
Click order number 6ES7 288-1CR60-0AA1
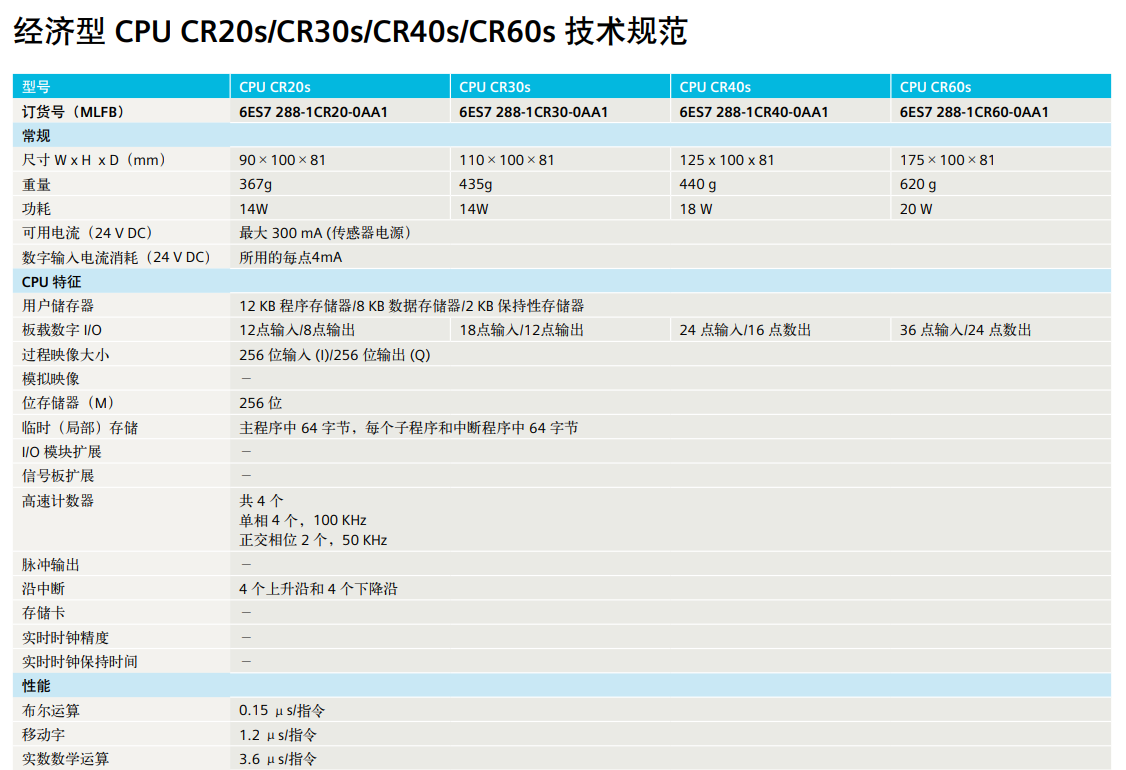click(974, 112)
